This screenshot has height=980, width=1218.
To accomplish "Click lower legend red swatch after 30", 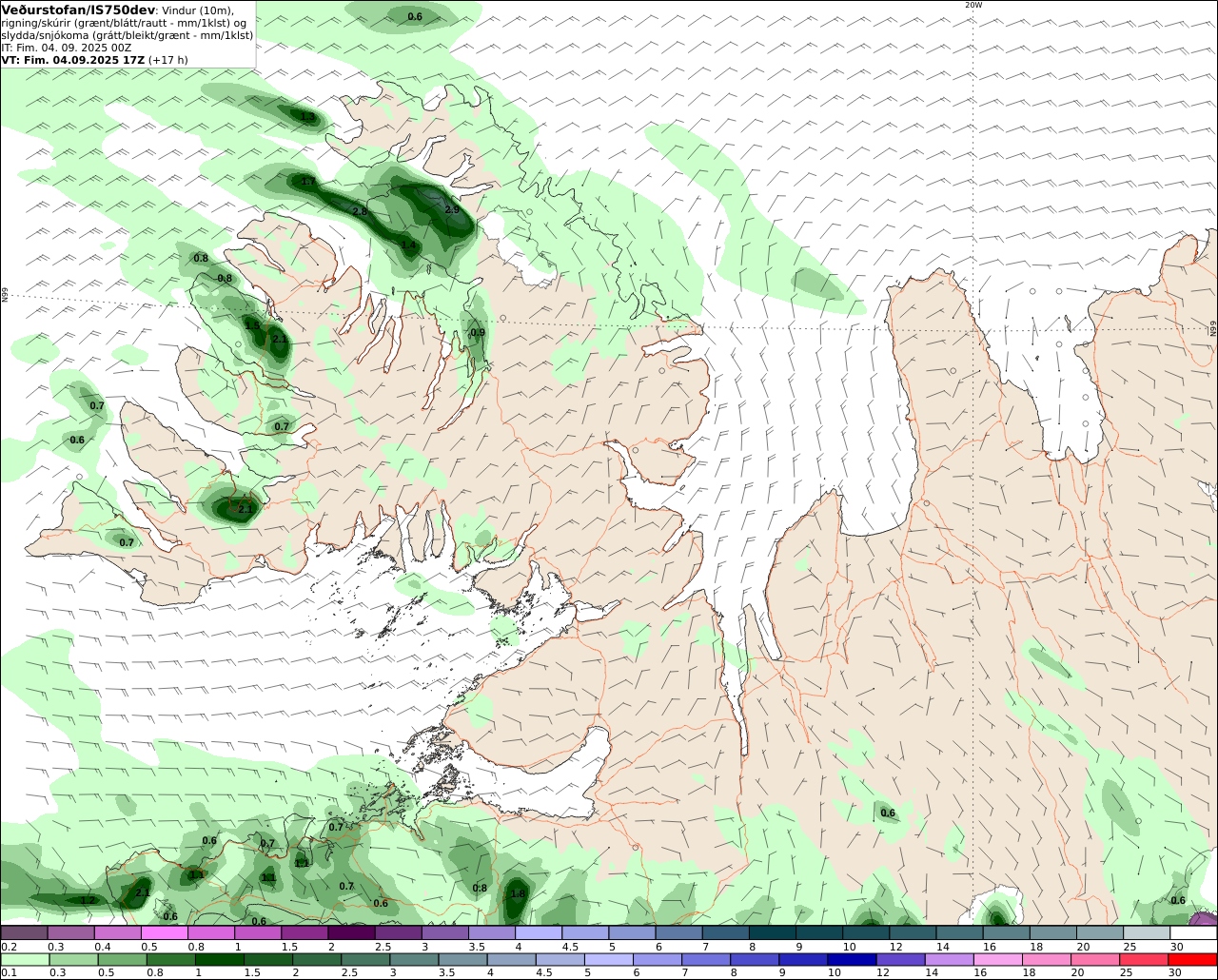I will pyautogui.click(x=1193, y=959).
